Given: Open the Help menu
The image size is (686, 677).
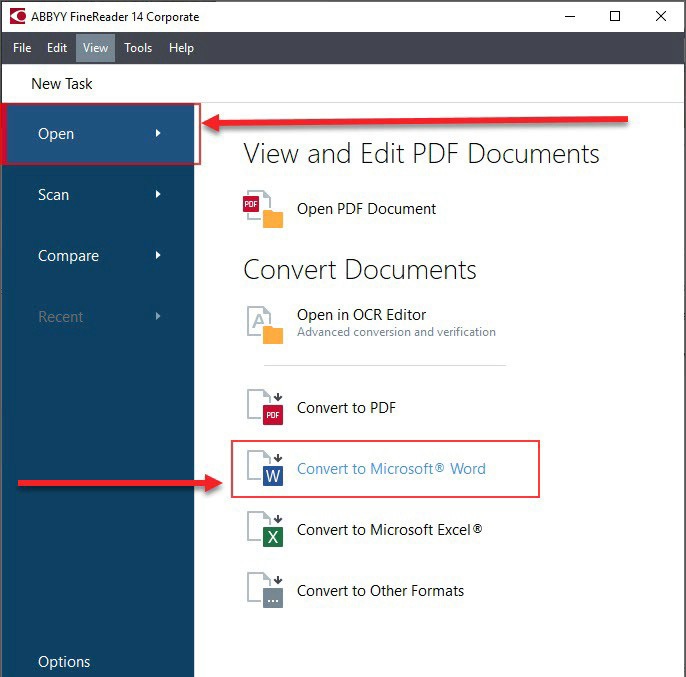Looking at the screenshot, I should [x=181, y=48].
